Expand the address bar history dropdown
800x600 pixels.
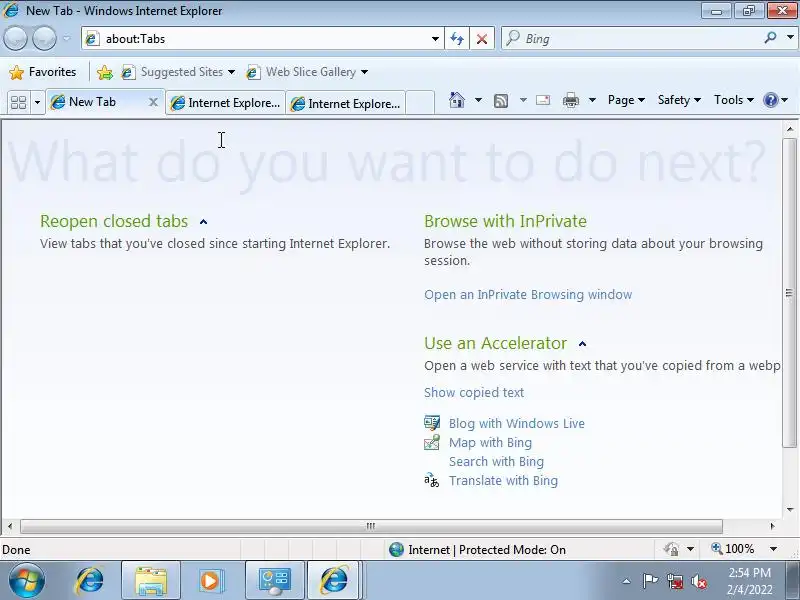435,39
